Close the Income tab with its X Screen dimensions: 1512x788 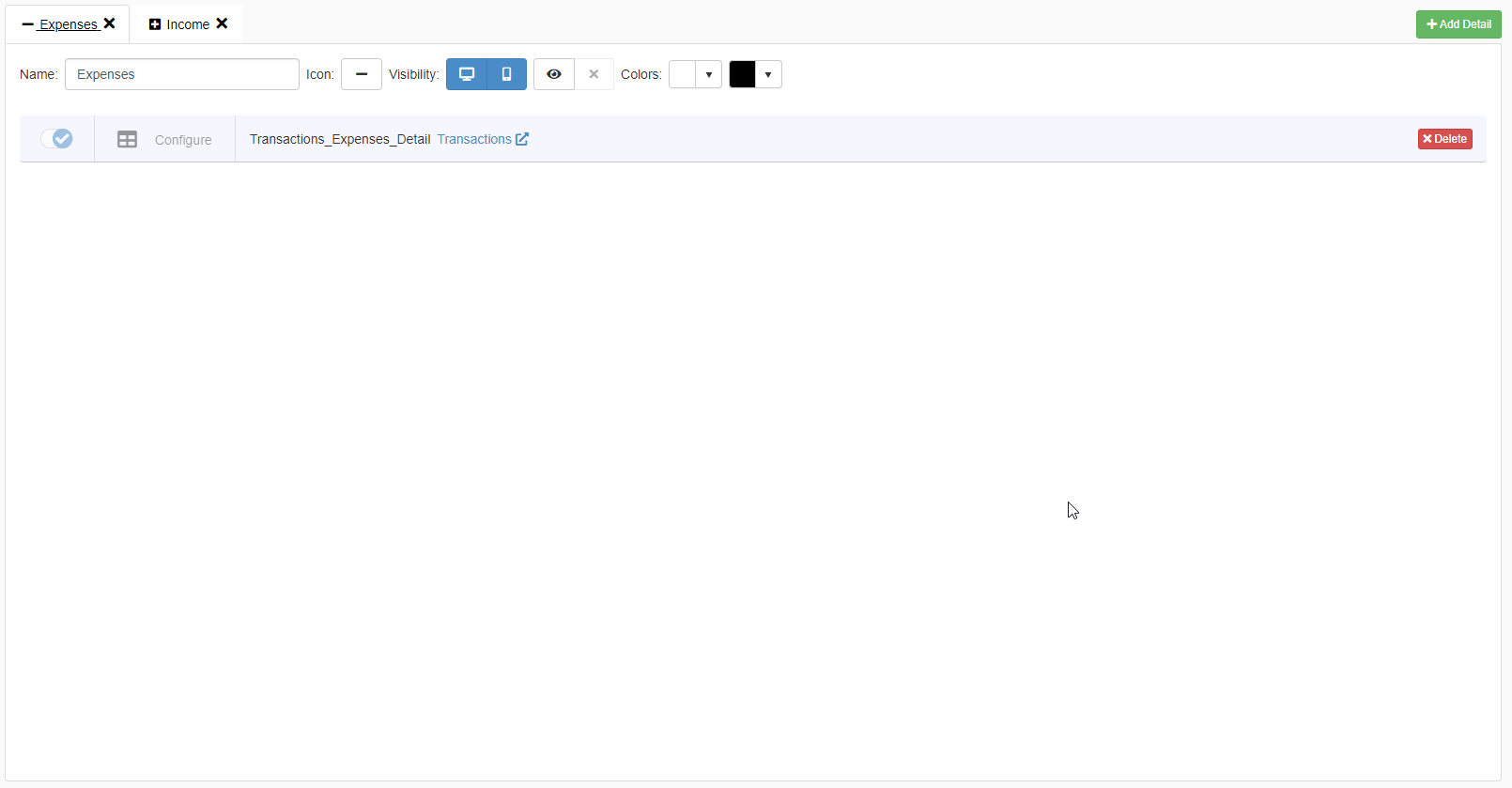click(222, 23)
